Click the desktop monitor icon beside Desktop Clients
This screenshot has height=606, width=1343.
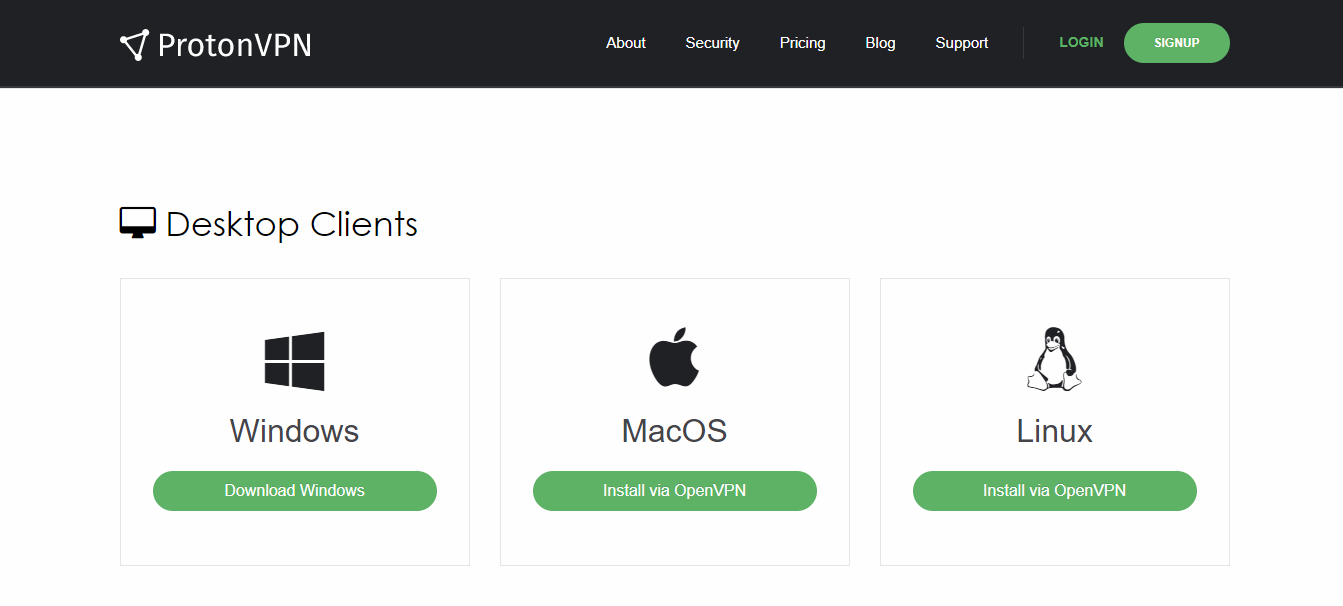coord(138,223)
